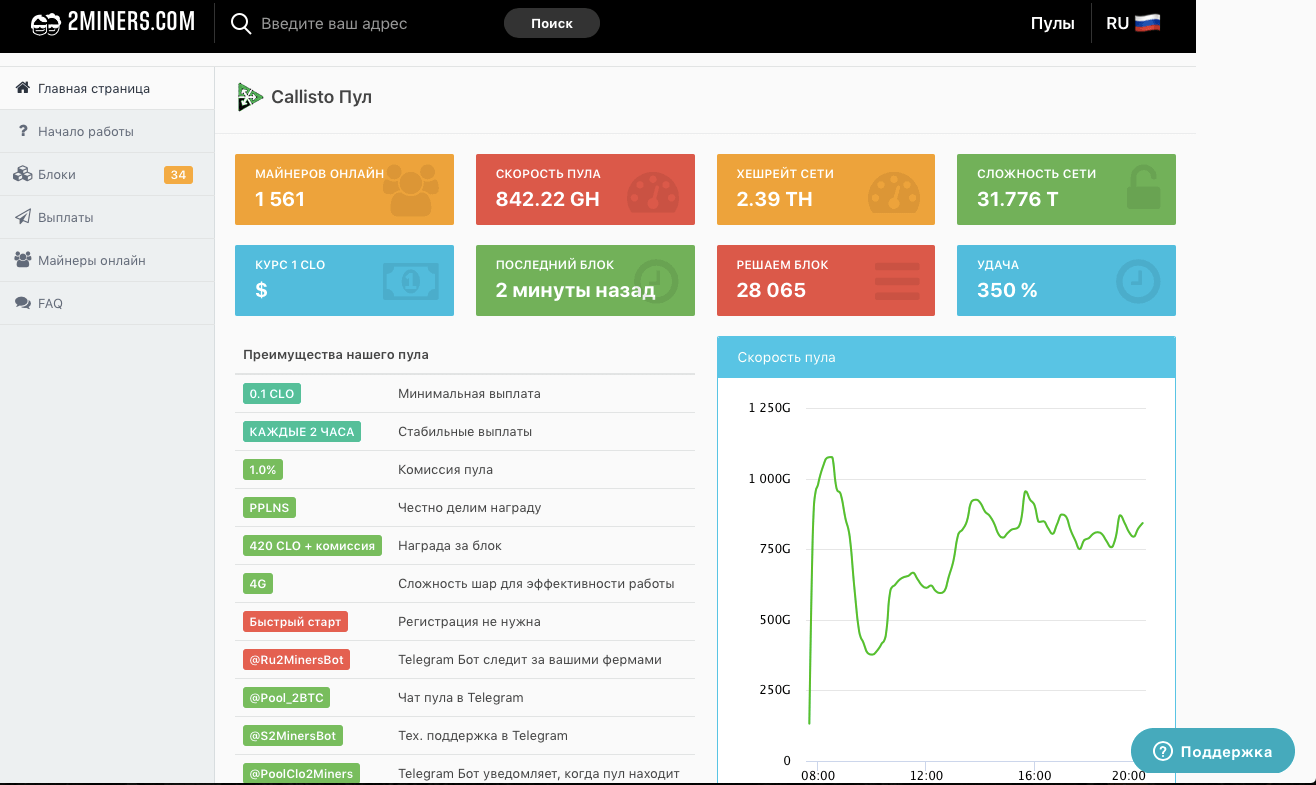Open the Поддержка support button
Screen dimensions: 1316x785
[x=1213, y=752]
